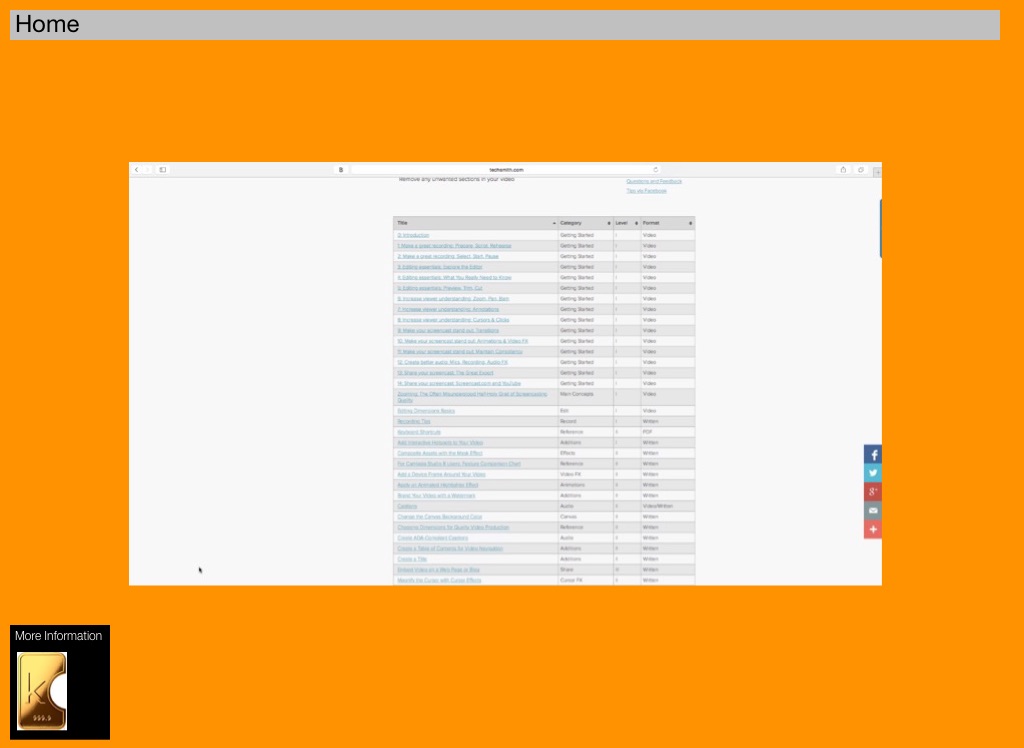Image resolution: width=1024 pixels, height=748 pixels.
Task: Click the More Information gold thumbnail
Action: pyautogui.click(x=42, y=691)
